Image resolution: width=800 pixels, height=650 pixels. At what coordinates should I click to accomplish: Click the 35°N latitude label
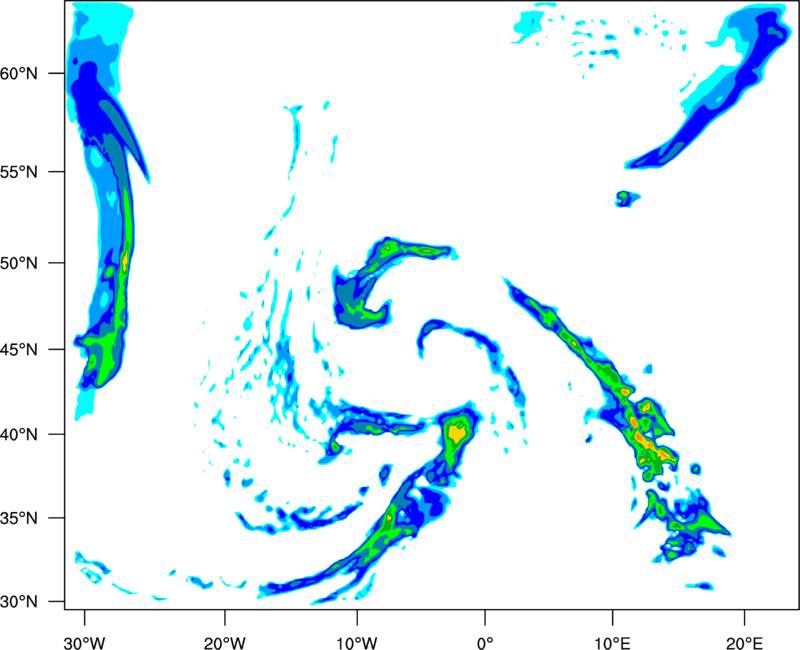(x=19, y=518)
